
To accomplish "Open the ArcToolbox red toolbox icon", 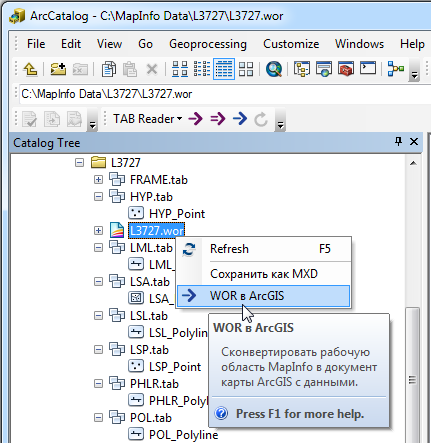I will tap(346, 69).
